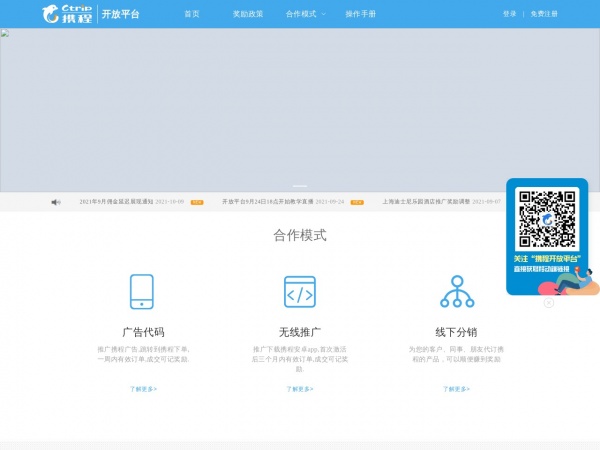This screenshot has width=600, height=450.
Task: Open the 开放平台9月24日18点开始教学直播 notice
Action: (267, 202)
